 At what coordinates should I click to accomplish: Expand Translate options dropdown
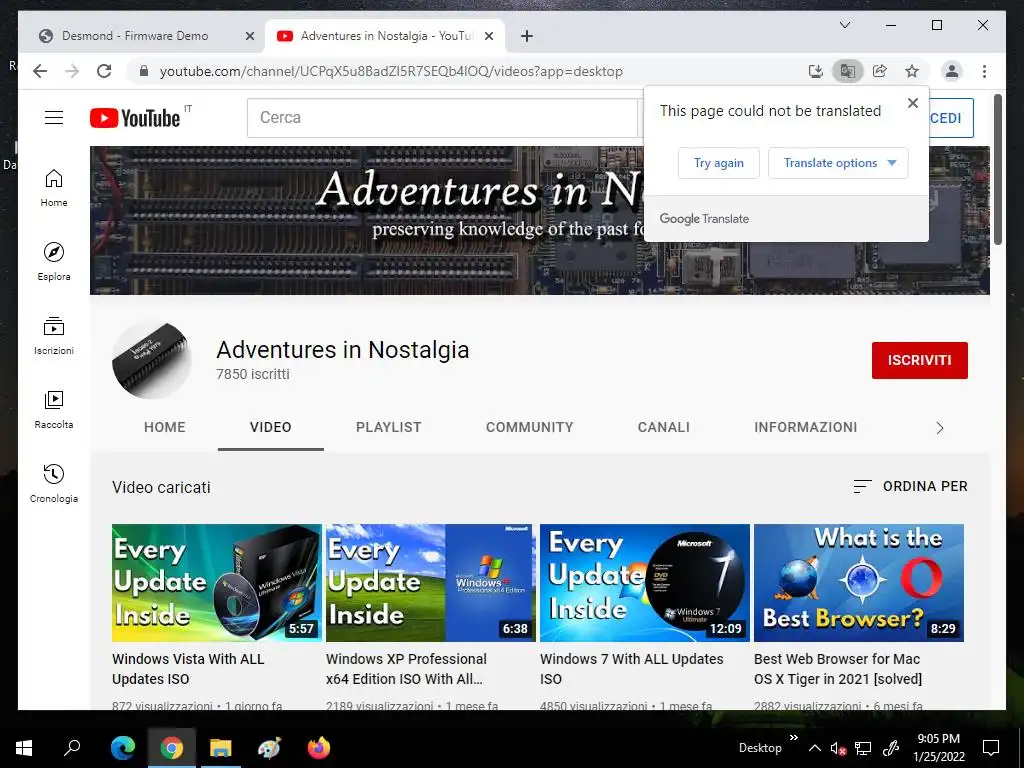pos(838,163)
